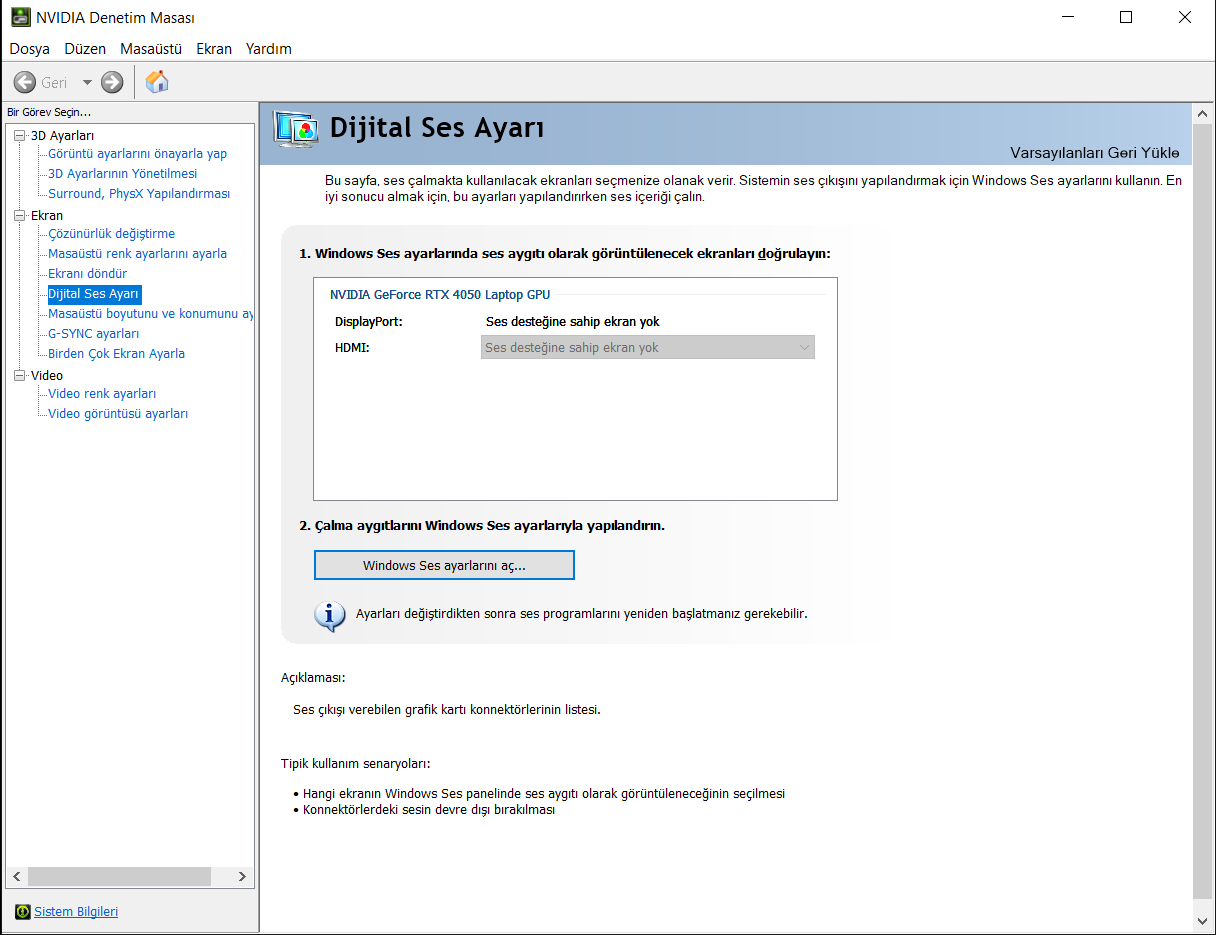Click the blue info icon near restart note
Viewport: 1216px width, 935px height.
tap(330, 615)
